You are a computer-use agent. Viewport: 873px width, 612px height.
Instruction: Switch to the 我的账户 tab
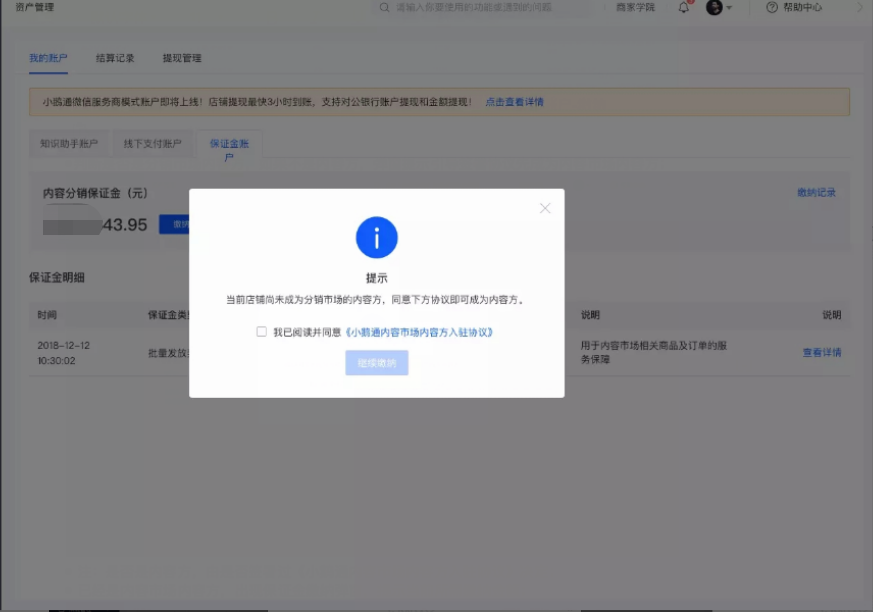point(48,58)
